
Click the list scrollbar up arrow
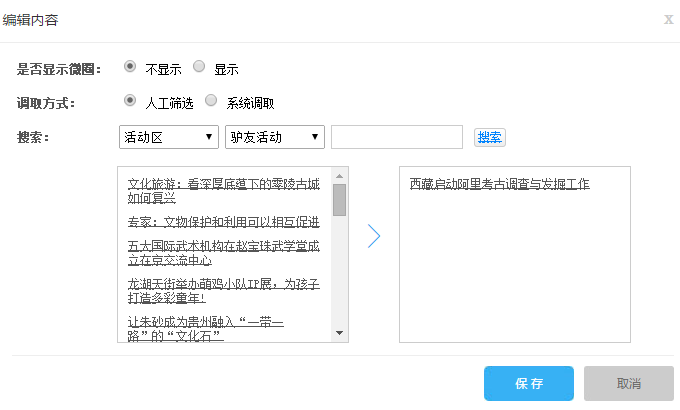340,176
